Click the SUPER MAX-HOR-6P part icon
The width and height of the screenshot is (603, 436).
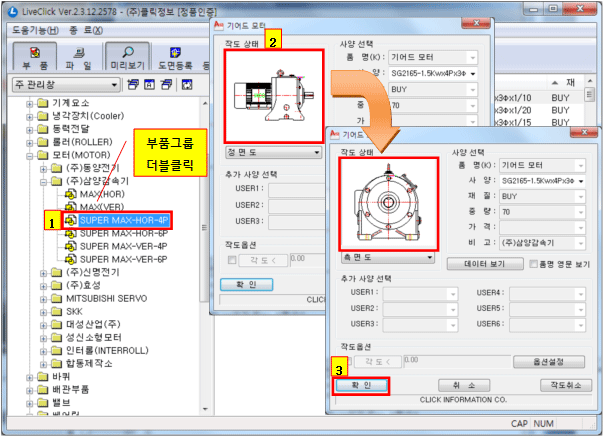(x=70, y=233)
